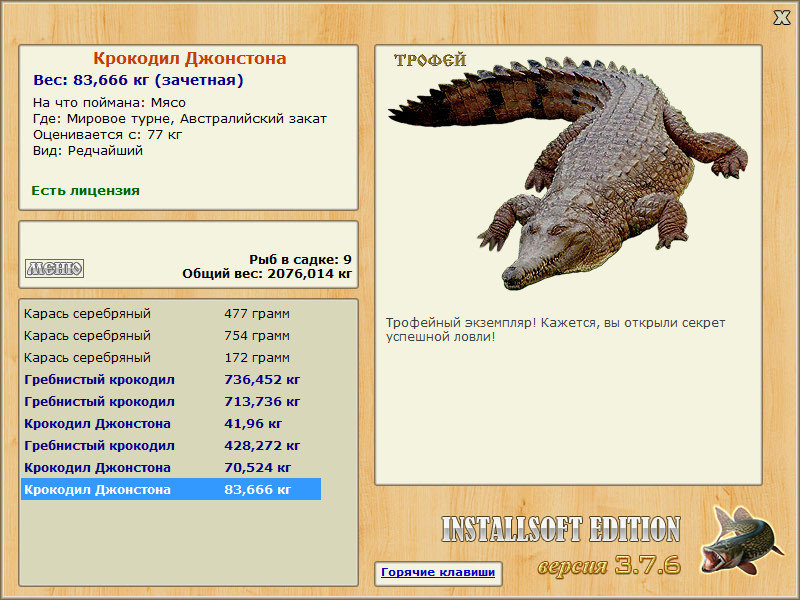Click the Вес: 83,666 кг (зачетная) text
This screenshot has height=600, width=800.
click(x=138, y=80)
